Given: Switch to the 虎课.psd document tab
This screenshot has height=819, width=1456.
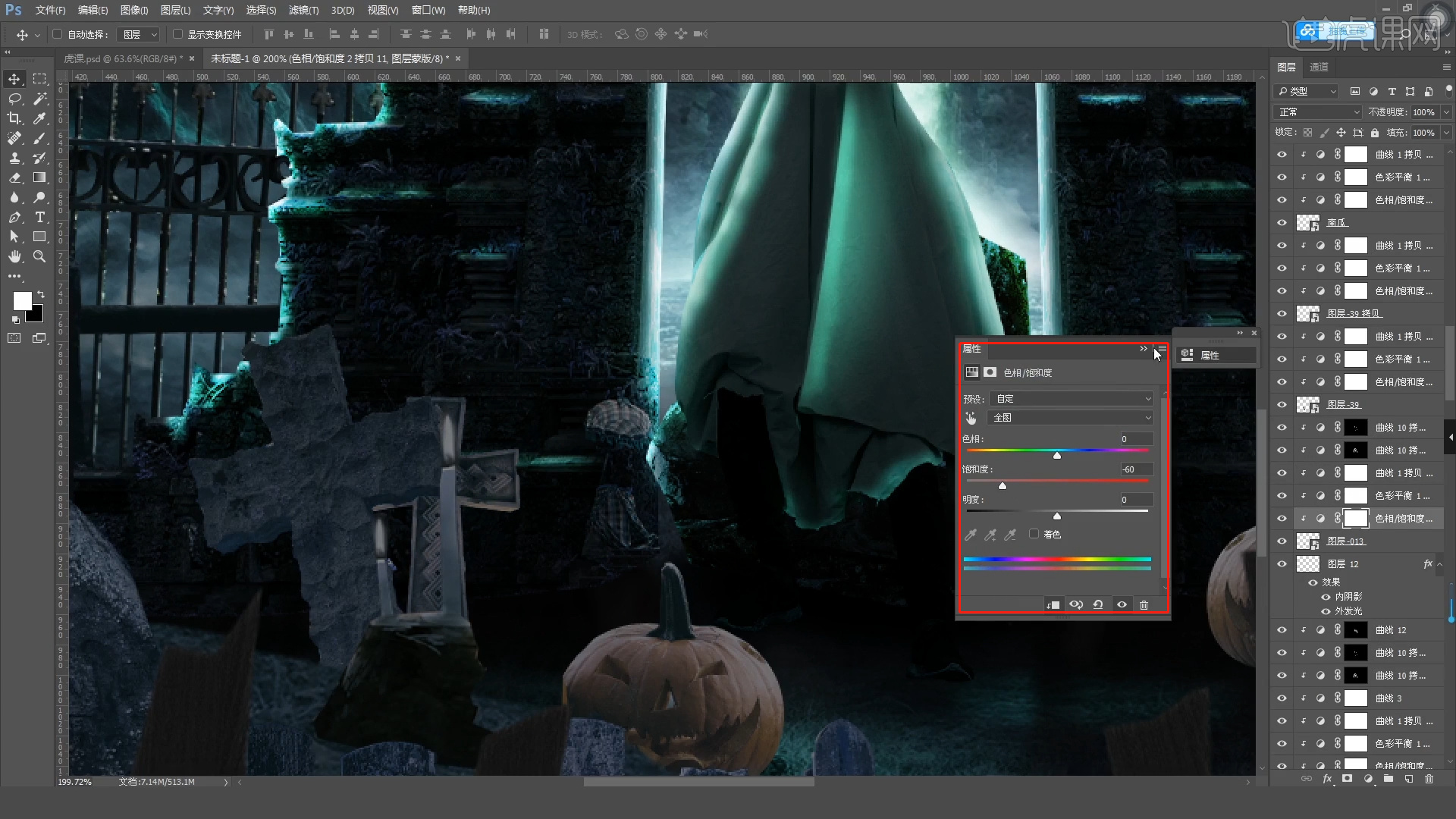Looking at the screenshot, I should 120,58.
